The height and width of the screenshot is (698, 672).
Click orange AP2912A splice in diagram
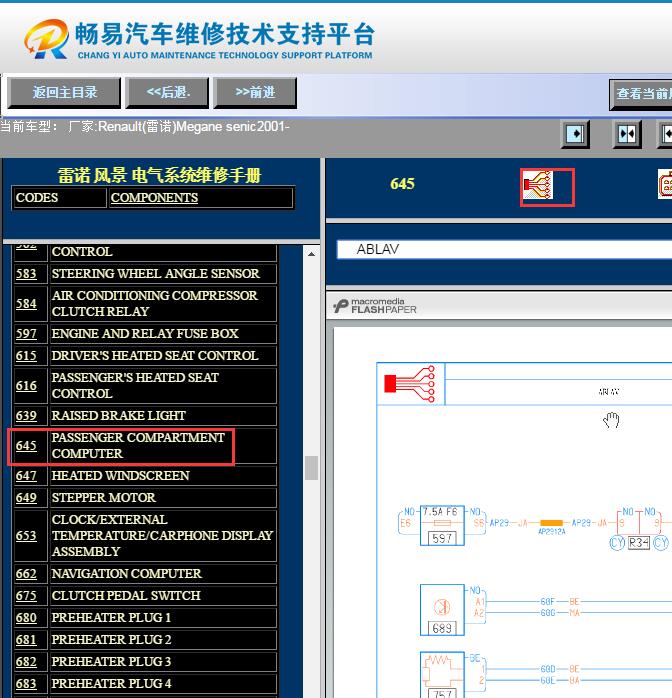pyautogui.click(x=551, y=523)
